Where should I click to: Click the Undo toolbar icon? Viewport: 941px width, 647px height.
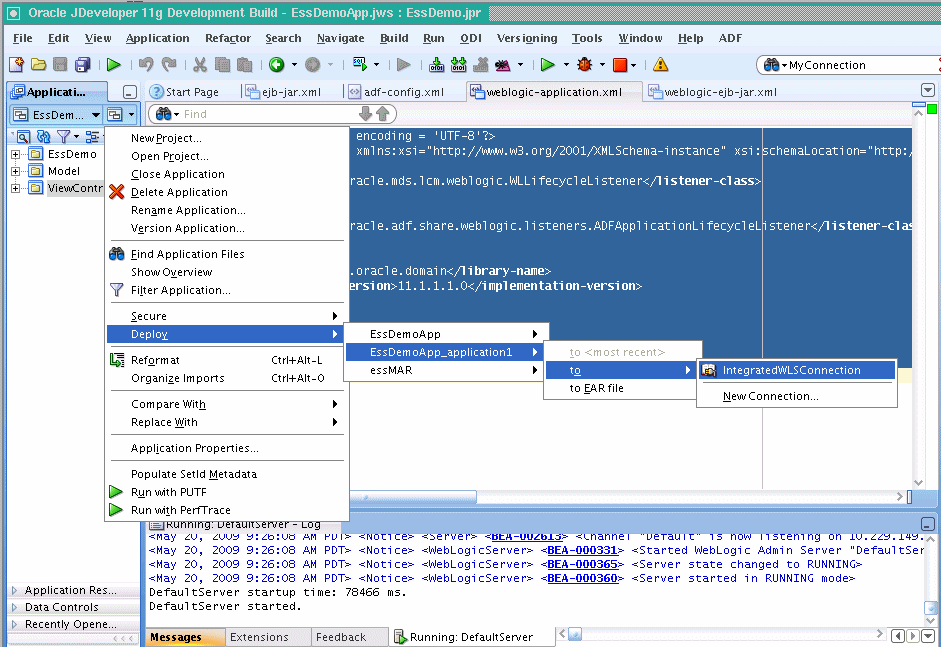pyautogui.click(x=146, y=64)
